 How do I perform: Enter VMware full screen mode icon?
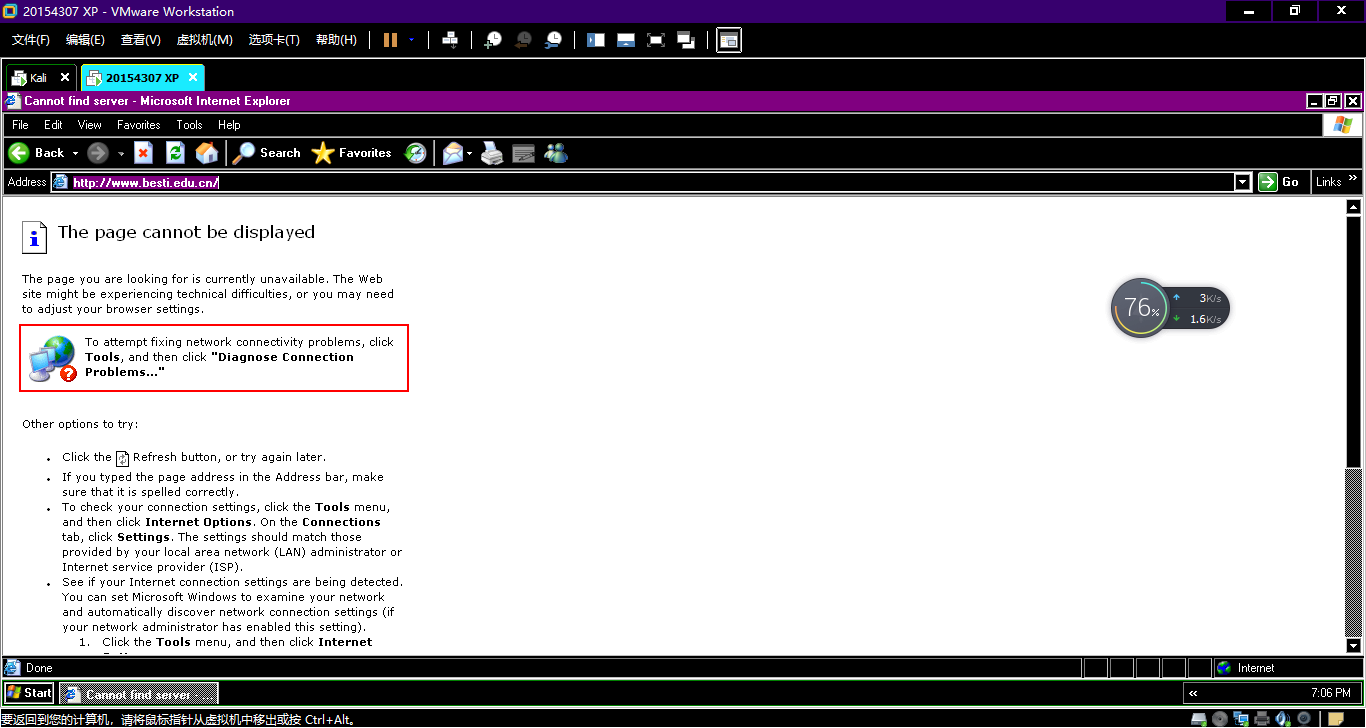[x=656, y=40]
